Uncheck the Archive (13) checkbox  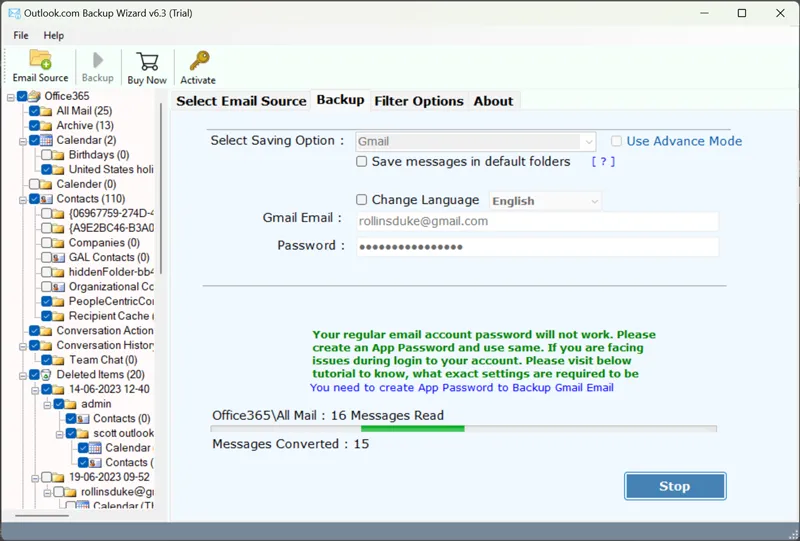tap(34, 126)
